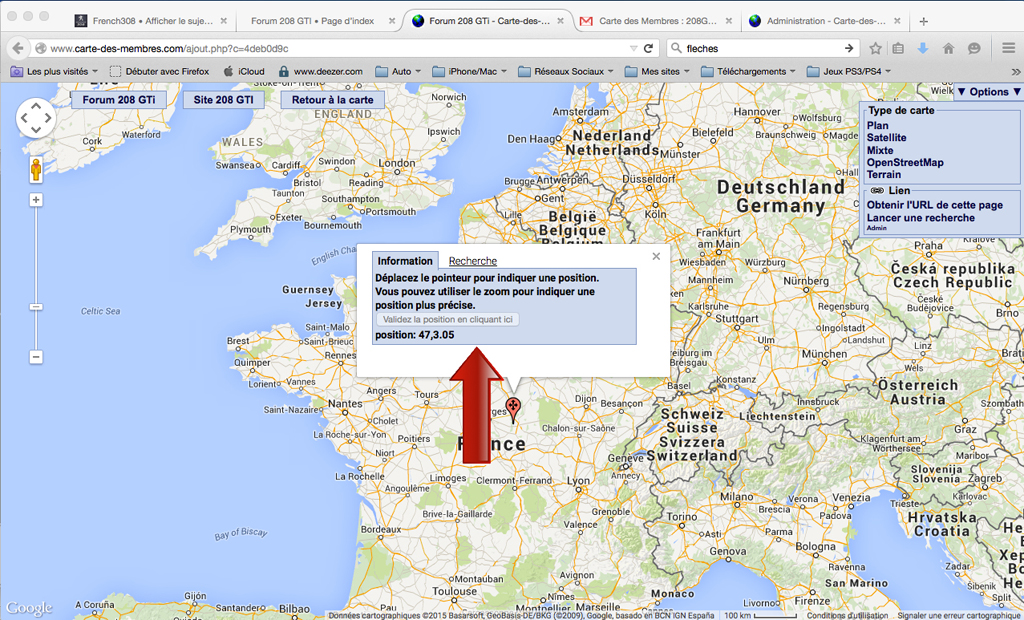The width and height of the screenshot is (1024, 620).
Task: Click the small Admin link
Action: [x=876, y=228]
